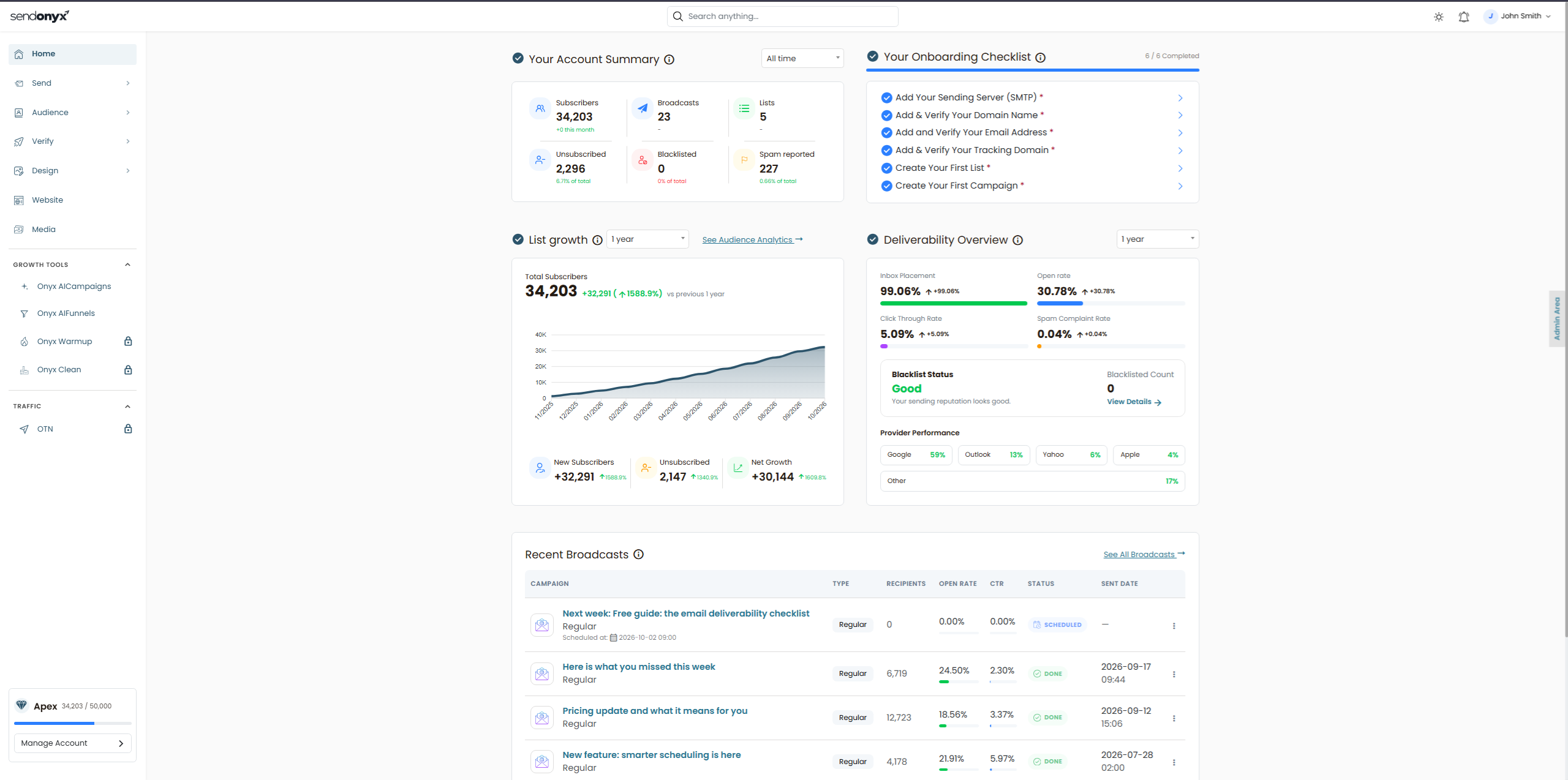Click the Inbox Placement green progress bar

953,304
